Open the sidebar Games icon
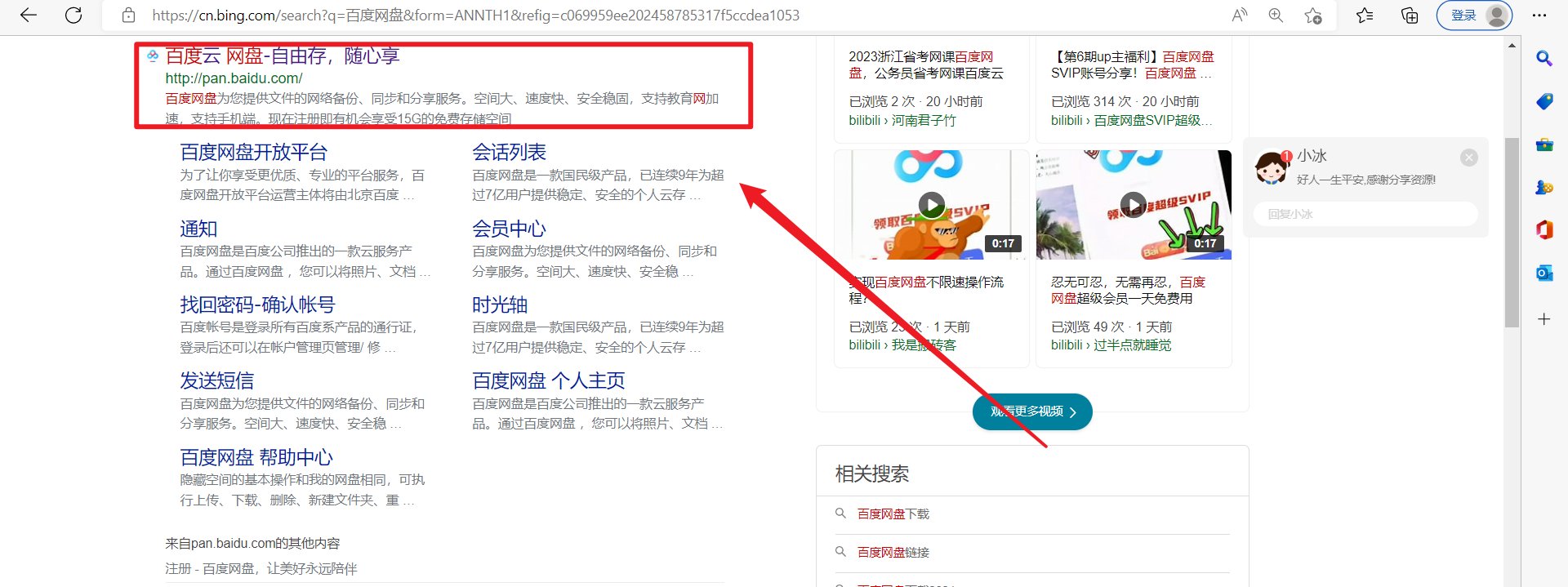The width and height of the screenshot is (1568, 587). coord(1543,188)
